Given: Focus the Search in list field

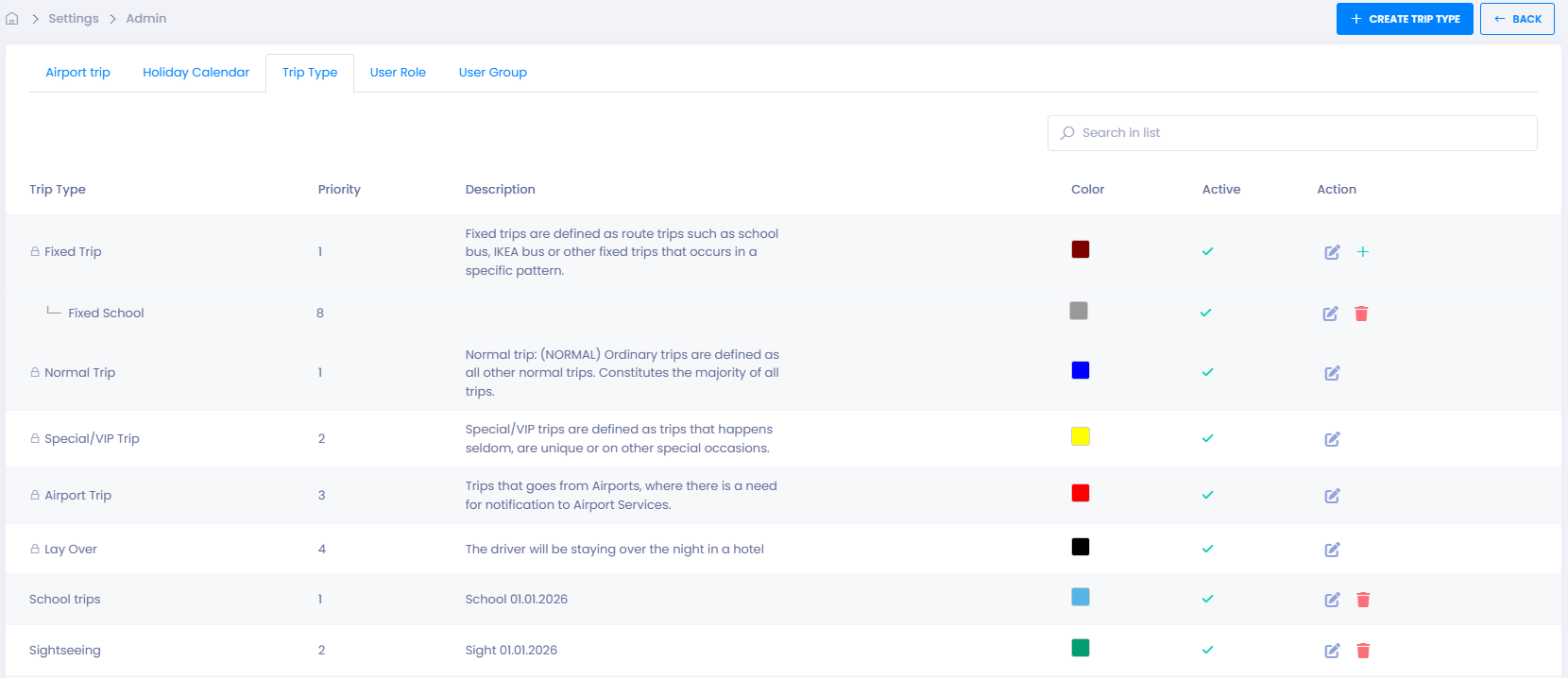Looking at the screenshot, I should point(1292,133).
